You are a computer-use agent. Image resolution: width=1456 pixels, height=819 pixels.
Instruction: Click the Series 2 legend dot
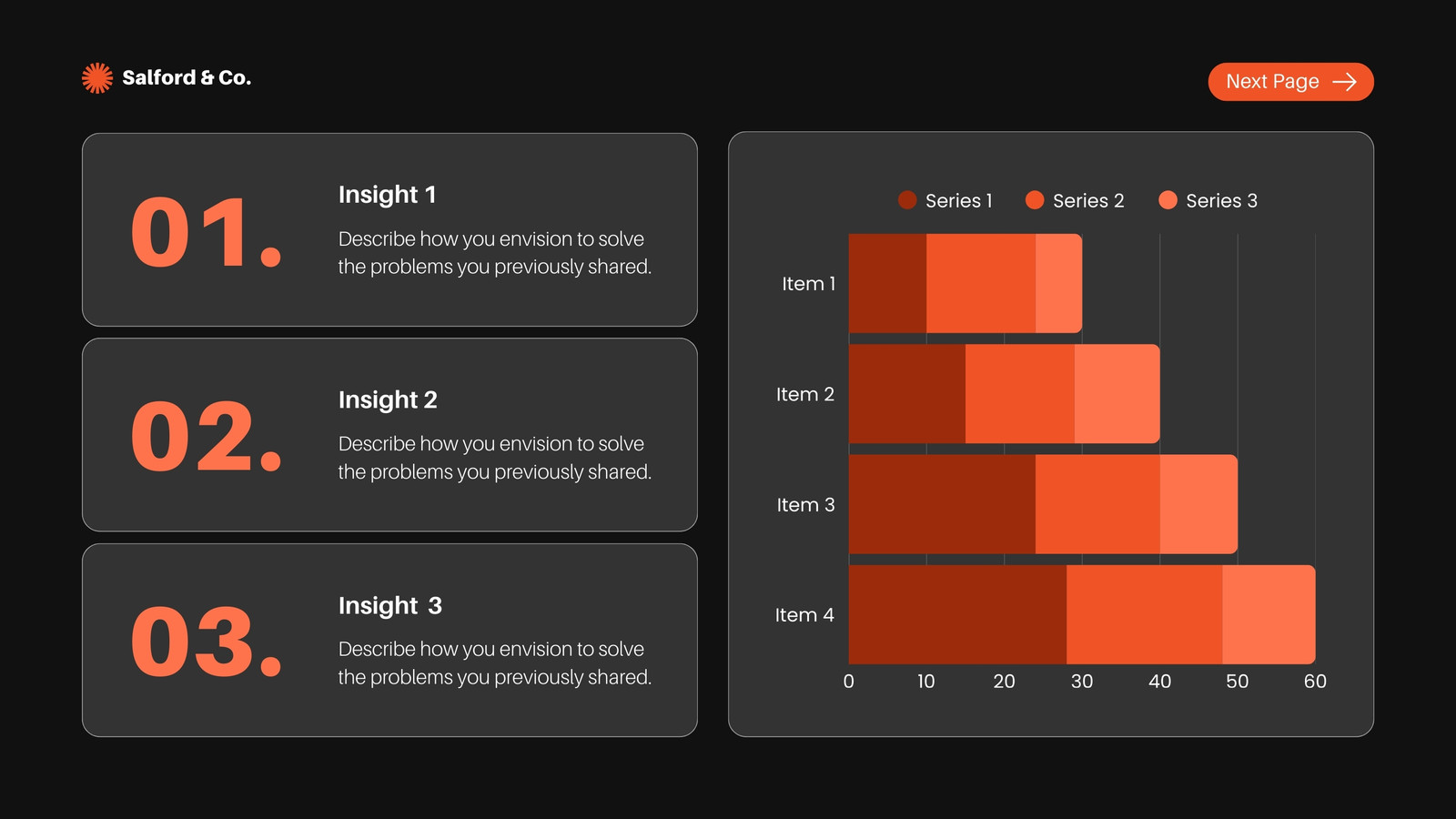point(1035,200)
